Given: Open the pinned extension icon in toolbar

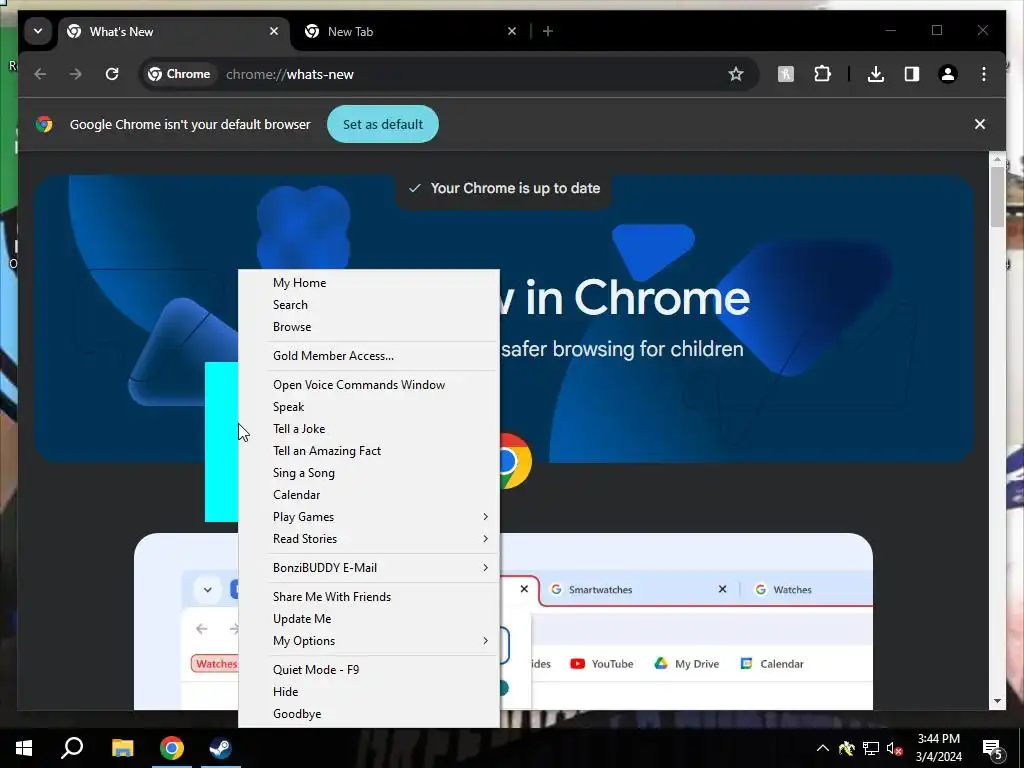Looking at the screenshot, I should (x=786, y=74).
